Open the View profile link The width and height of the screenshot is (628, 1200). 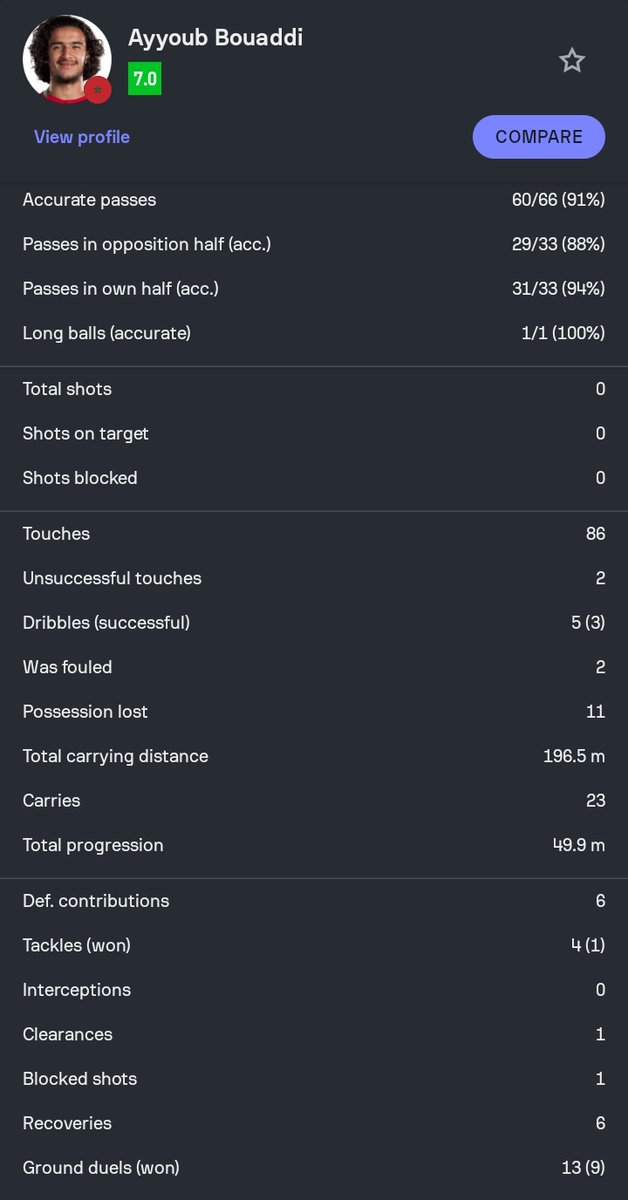pyautogui.click(x=82, y=137)
